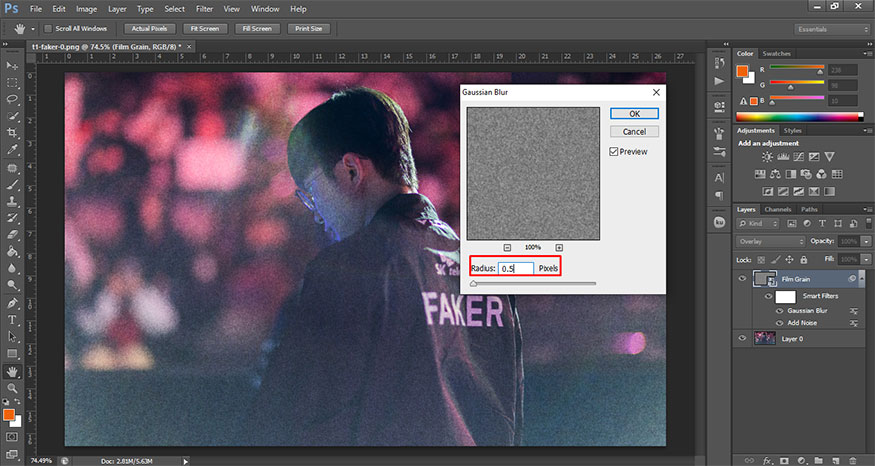The width and height of the screenshot is (875, 466).
Task: Click the Radius slider in Gaussian Blur
Action: 532,284
